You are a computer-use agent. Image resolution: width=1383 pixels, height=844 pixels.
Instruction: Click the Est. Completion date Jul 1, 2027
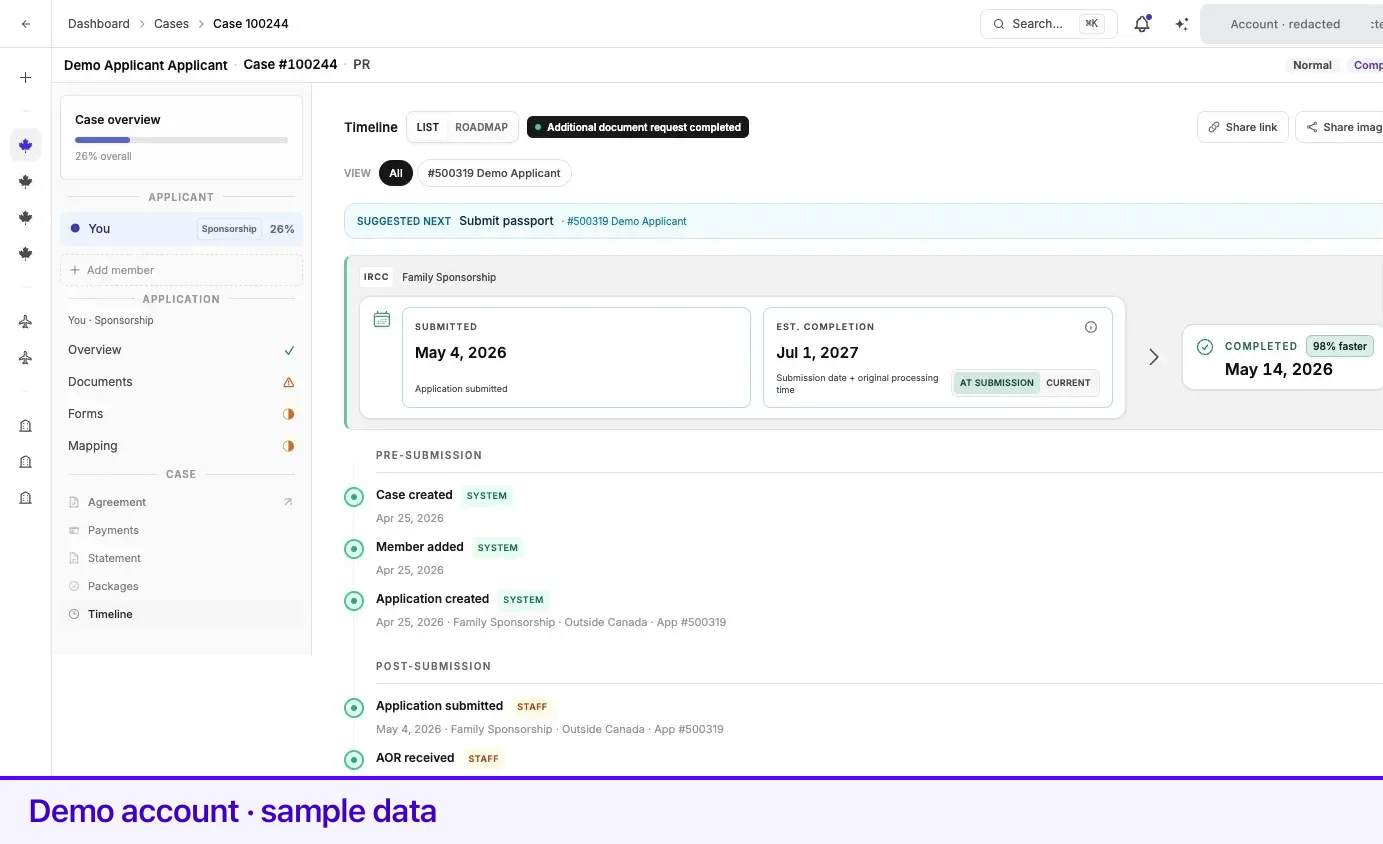817,353
